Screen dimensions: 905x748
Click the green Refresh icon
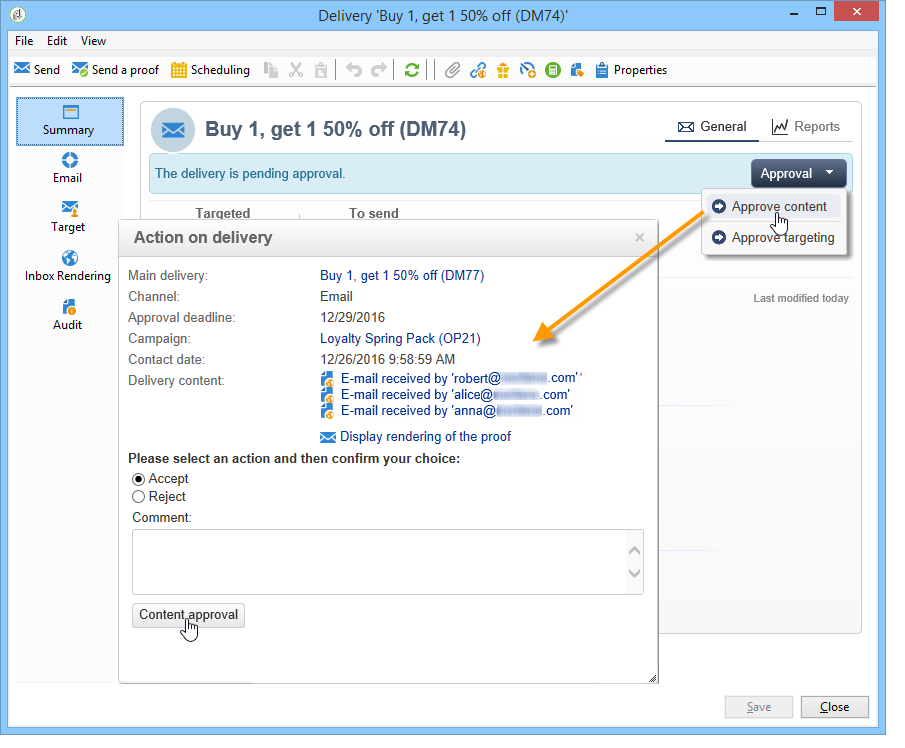(x=412, y=70)
